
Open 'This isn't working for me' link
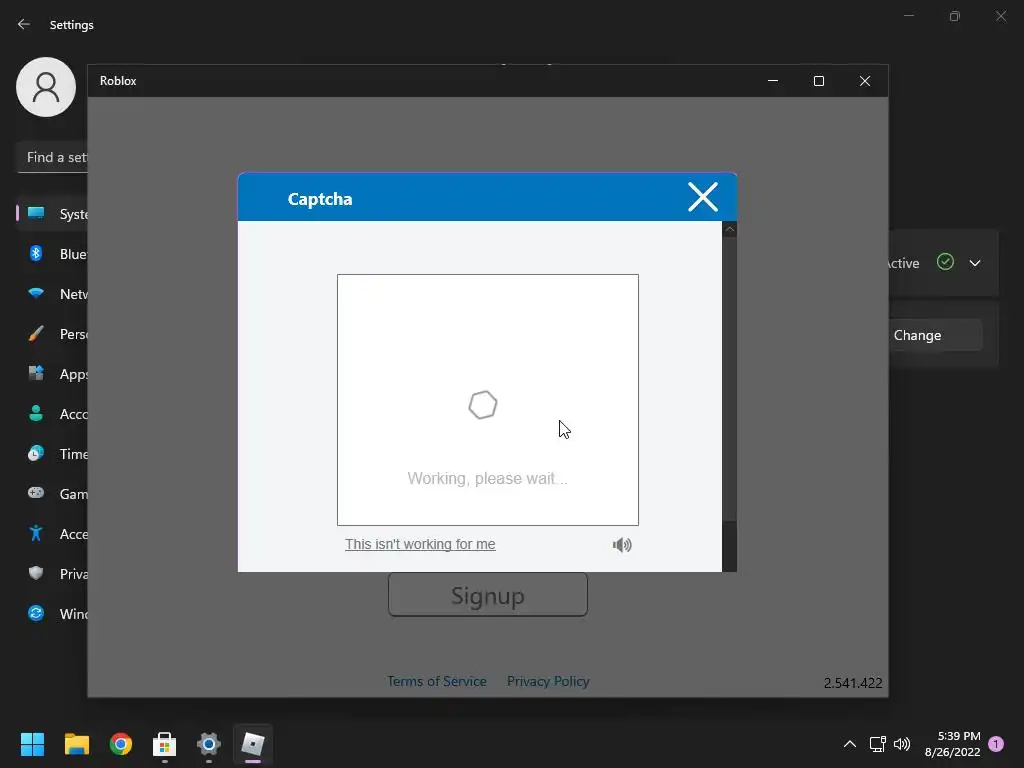[x=420, y=544]
